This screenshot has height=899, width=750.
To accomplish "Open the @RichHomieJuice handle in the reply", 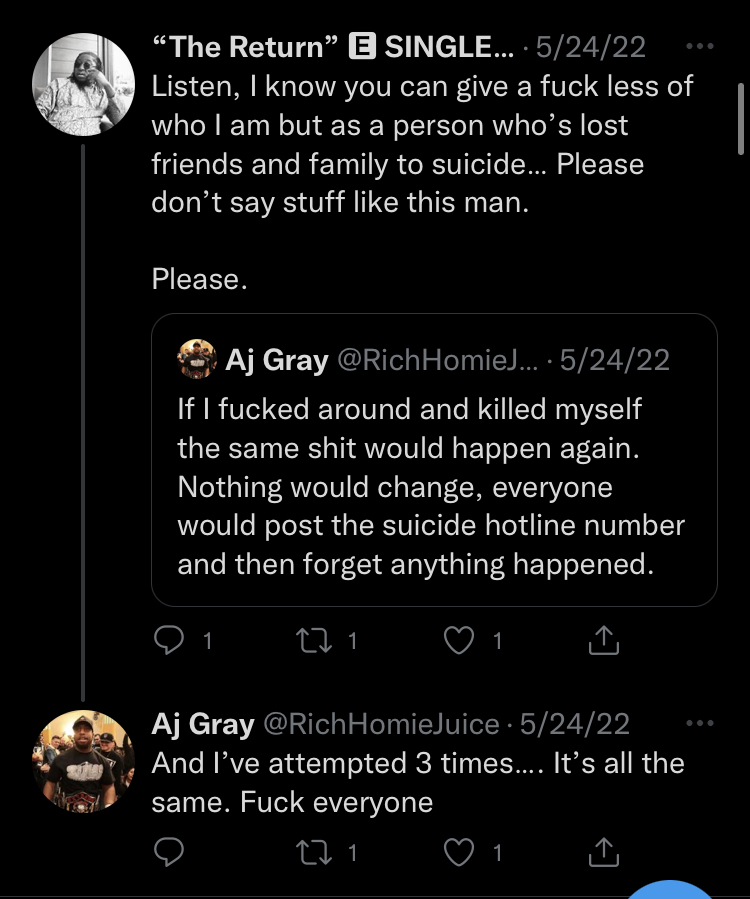I will coord(380,723).
